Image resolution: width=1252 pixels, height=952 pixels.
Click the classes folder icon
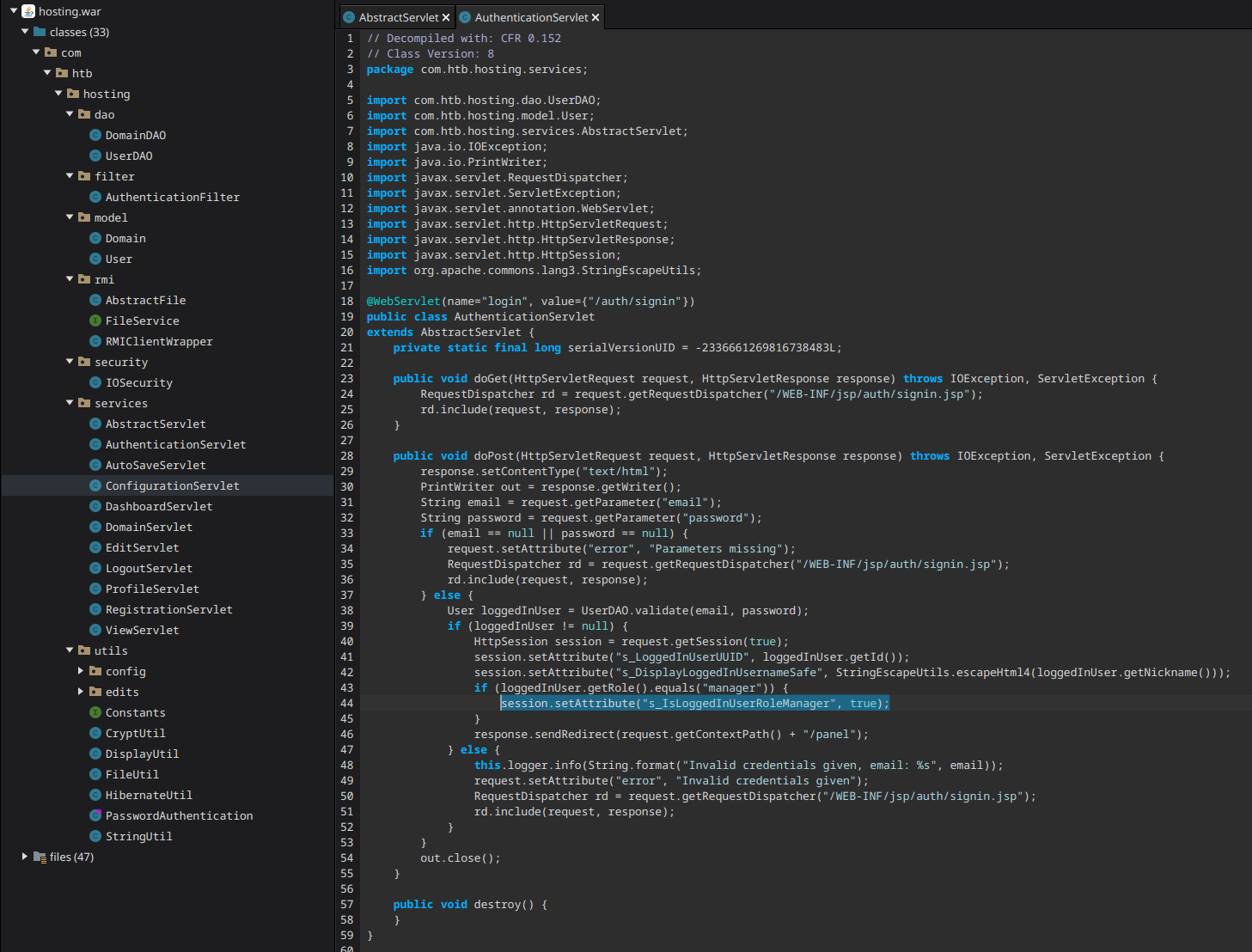40,32
